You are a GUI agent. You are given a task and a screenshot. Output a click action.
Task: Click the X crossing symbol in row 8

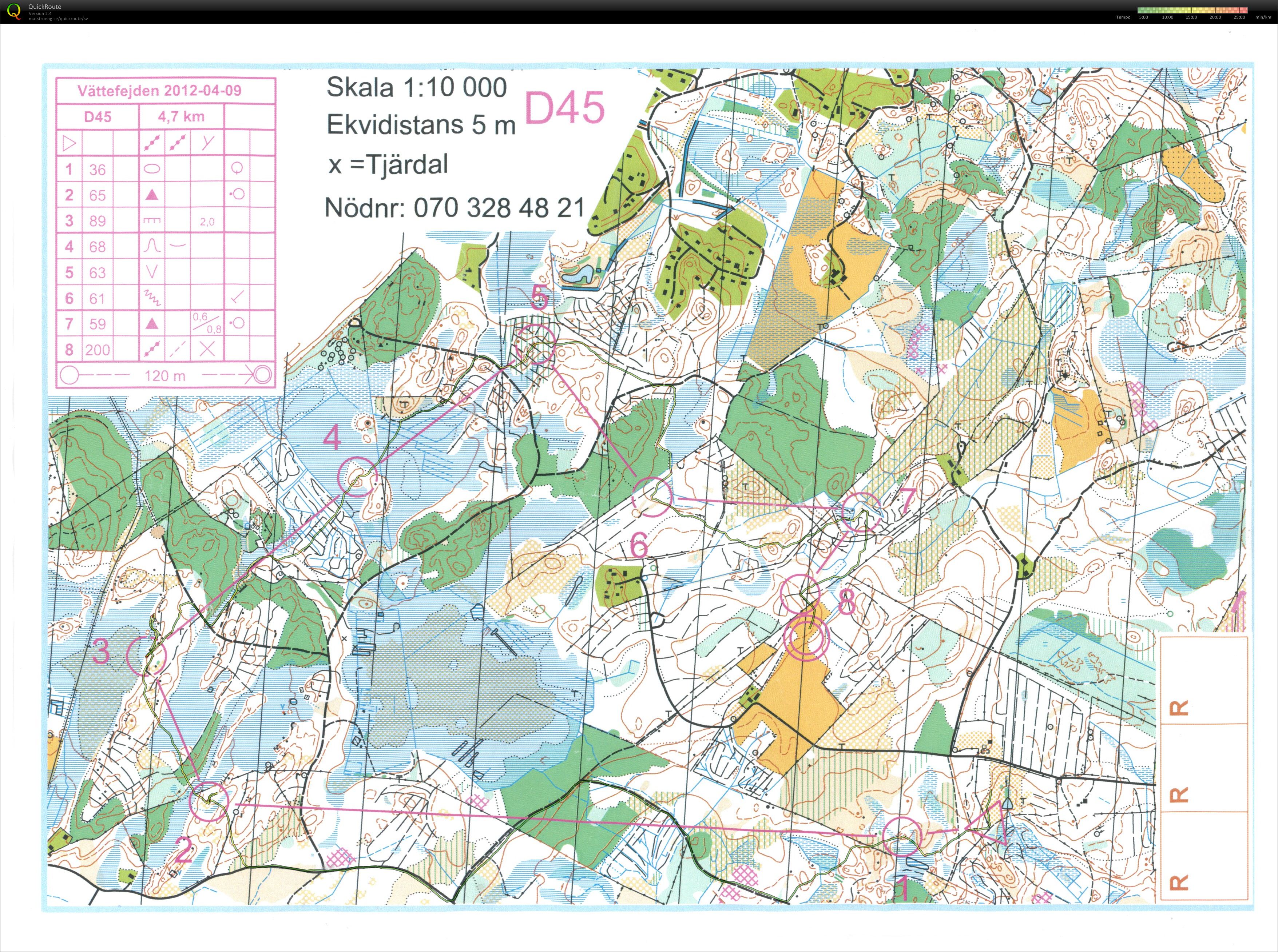click(x=207, y=348)
